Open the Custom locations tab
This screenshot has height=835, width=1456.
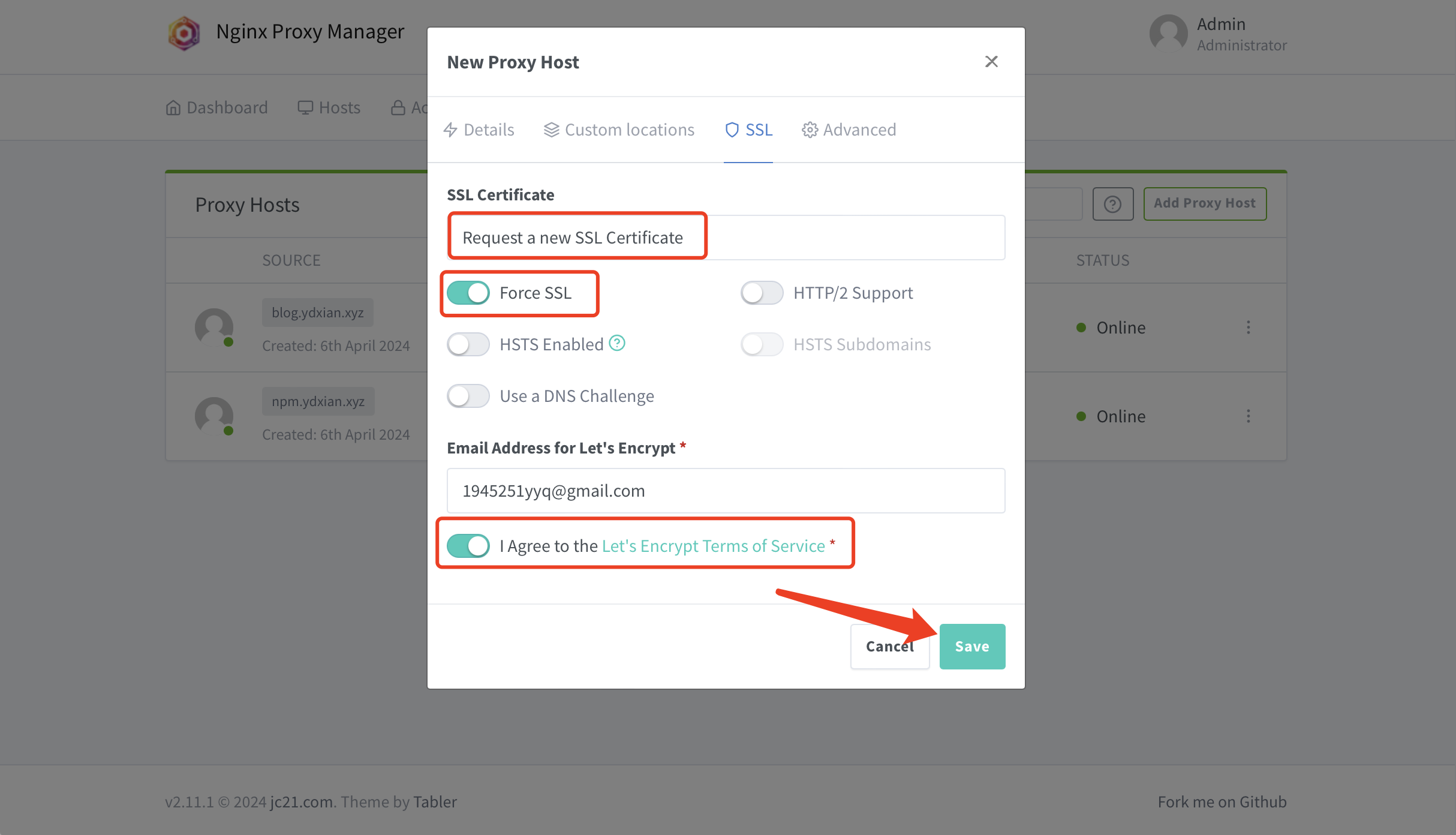619,130
